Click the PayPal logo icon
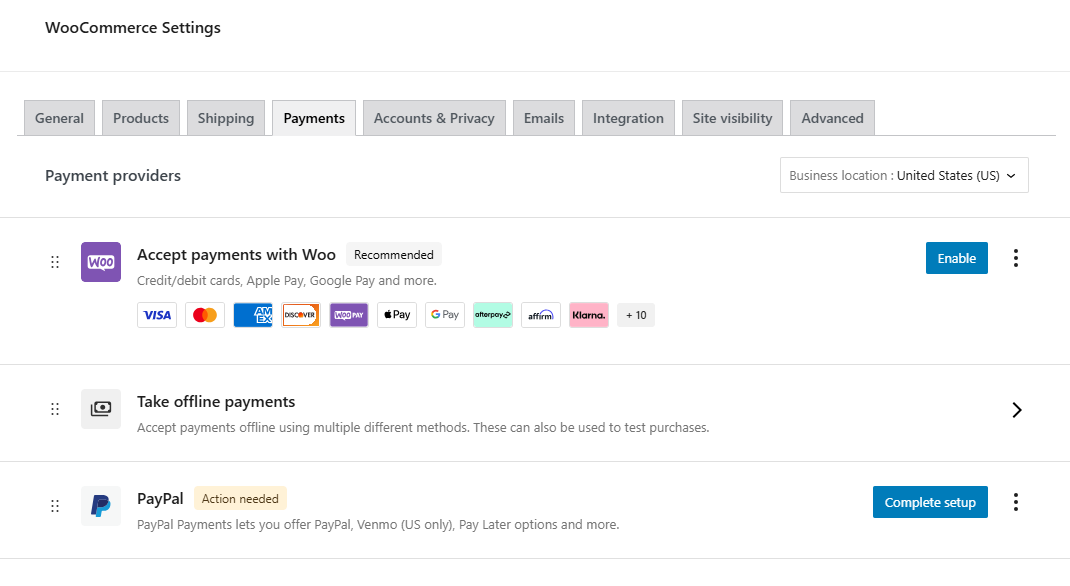 point(101,506)
